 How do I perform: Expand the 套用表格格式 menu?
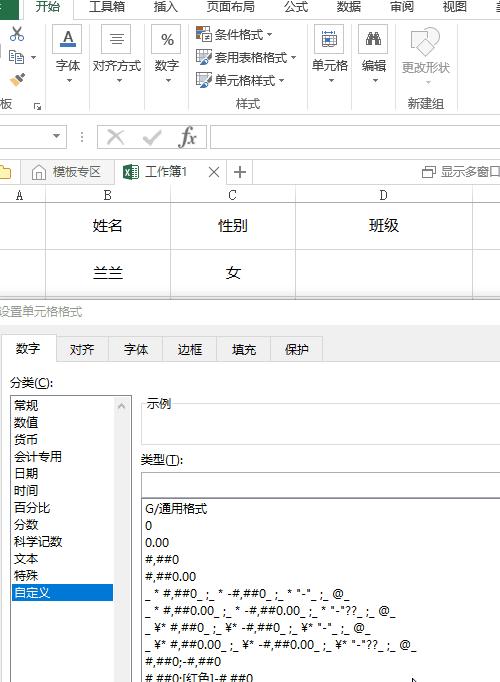click(246, 57)
